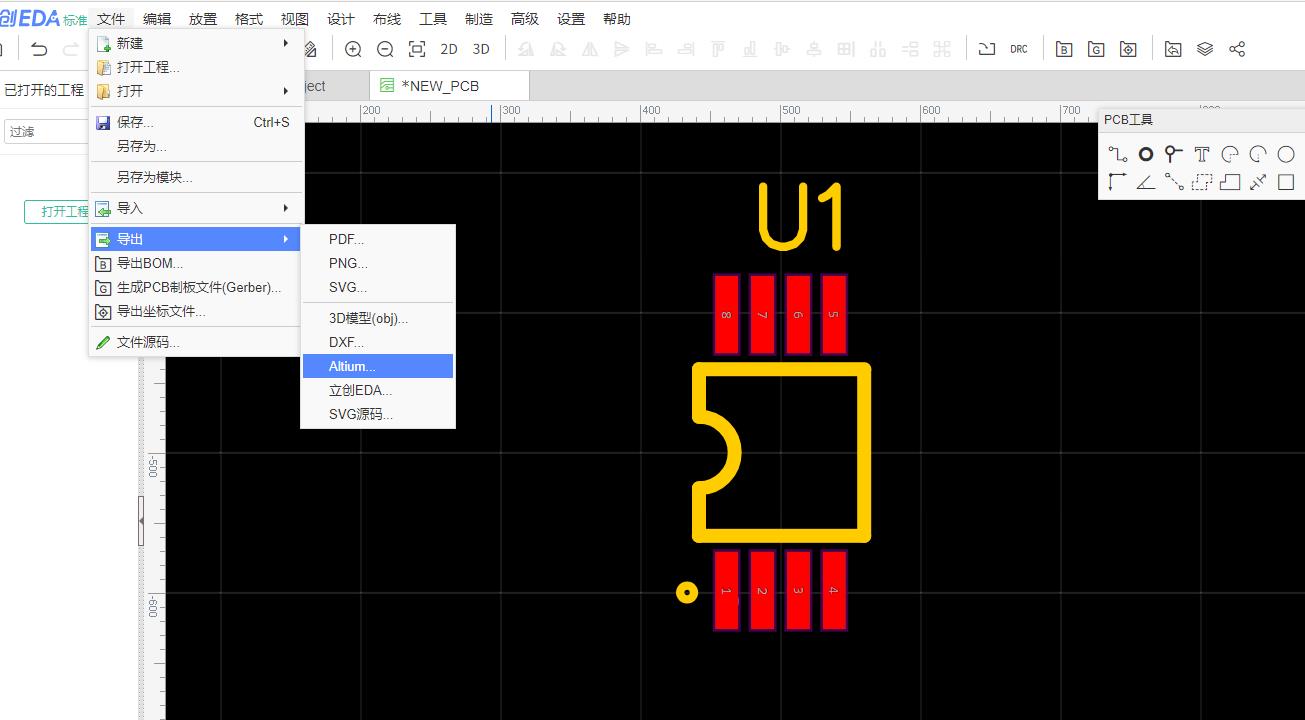Select the Arc tool in PCB tools
Image resolution: width=1305 pixels, height=720 pixels.
1230,154
